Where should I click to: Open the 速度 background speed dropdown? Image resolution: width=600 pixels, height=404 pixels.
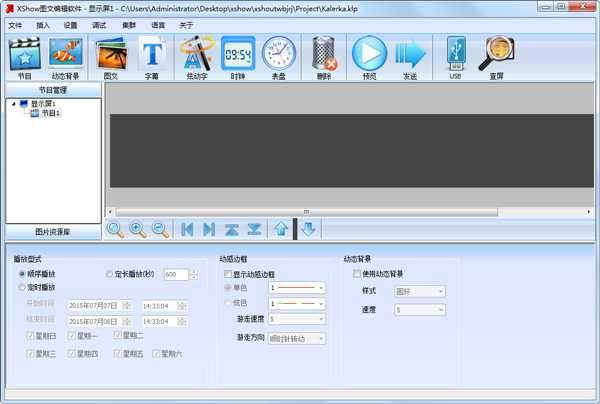point(420,310)
